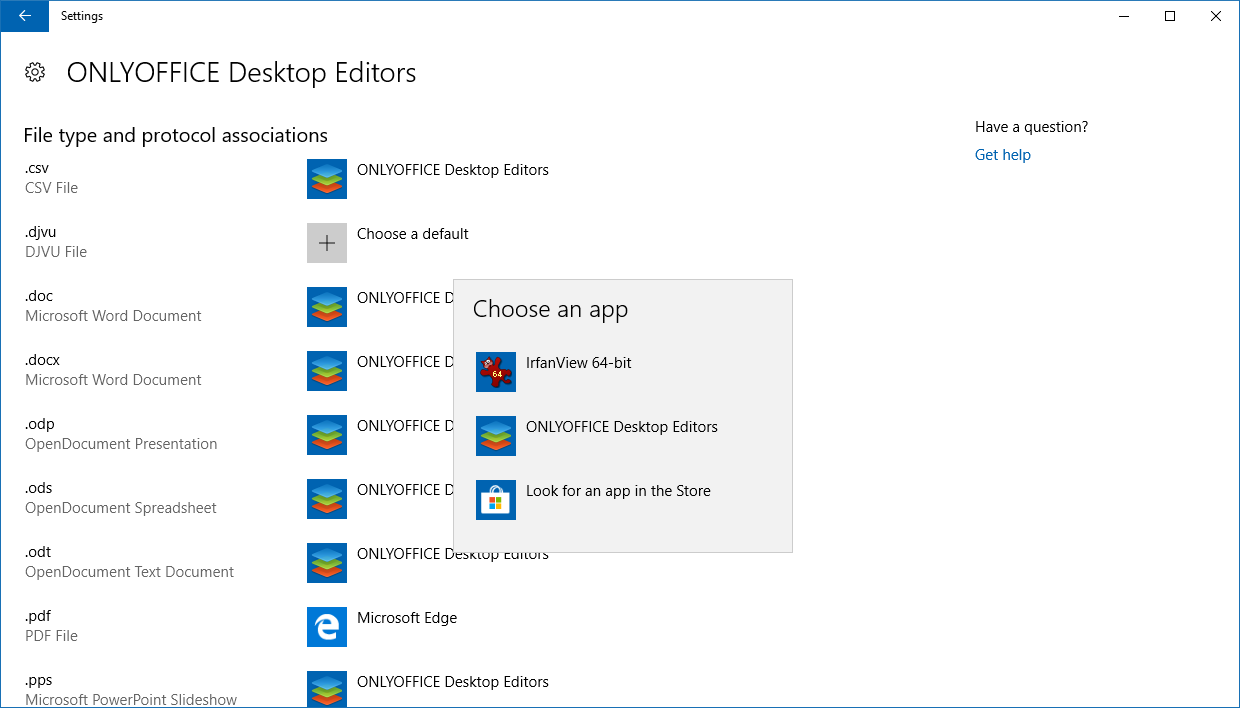
Task: Click ONLYOFFICE icon in app chooser popup
Action: pos(496,436)
